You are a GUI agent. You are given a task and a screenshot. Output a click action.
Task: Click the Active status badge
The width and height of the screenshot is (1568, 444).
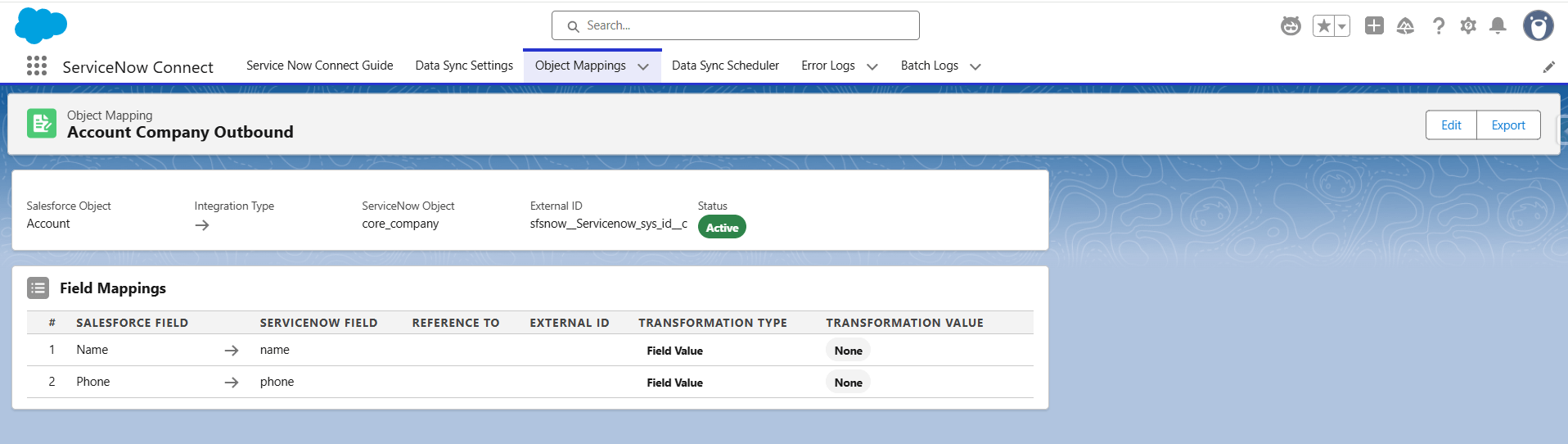coord(722,228)
